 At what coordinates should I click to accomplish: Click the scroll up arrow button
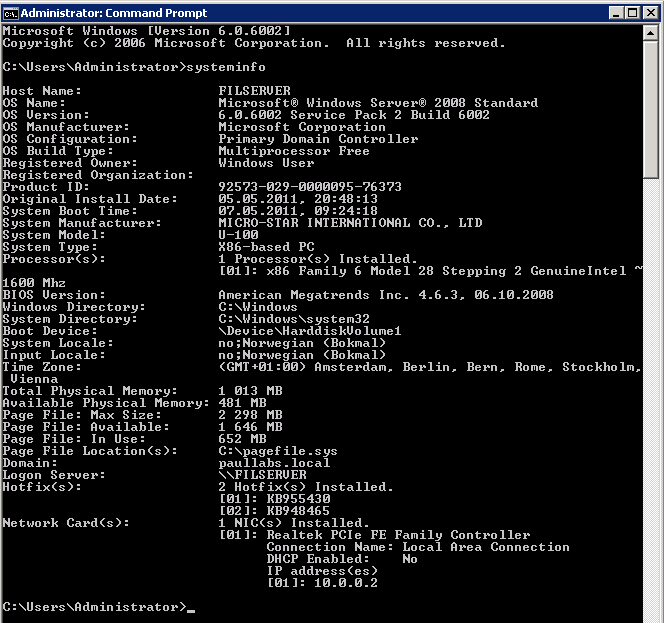(x=651, y=33)
